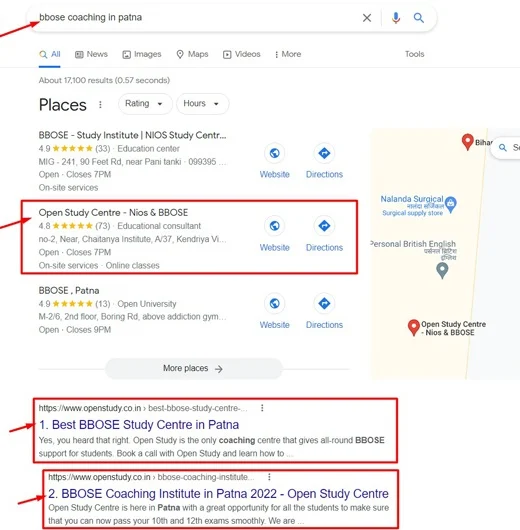520x530 pixels.
Task: Click the openstudy.co.in bbose-coaching-institute URL
Action: [151, 477]
